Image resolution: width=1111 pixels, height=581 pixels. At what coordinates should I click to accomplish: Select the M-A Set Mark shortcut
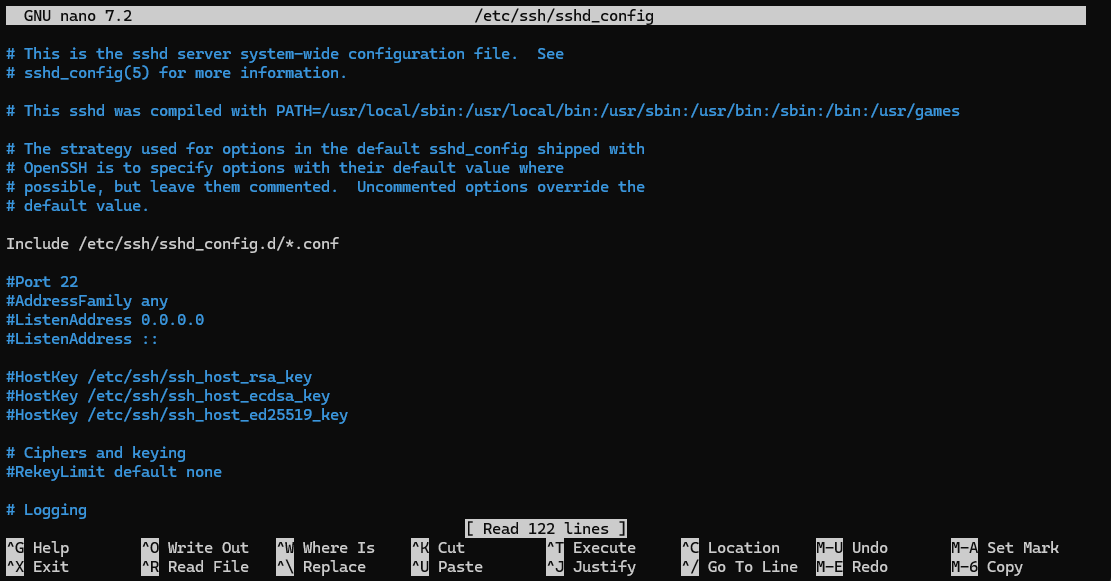point(1005,548)
